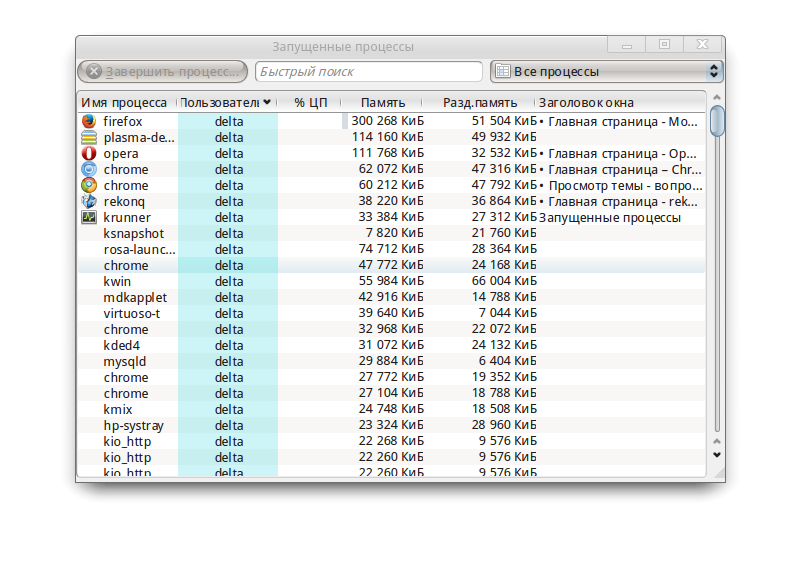The width and height of the screenshot is (801, 568).
Task: Click the '47 772 КиБ' memory cell
Action: click(x=391, y=265)
